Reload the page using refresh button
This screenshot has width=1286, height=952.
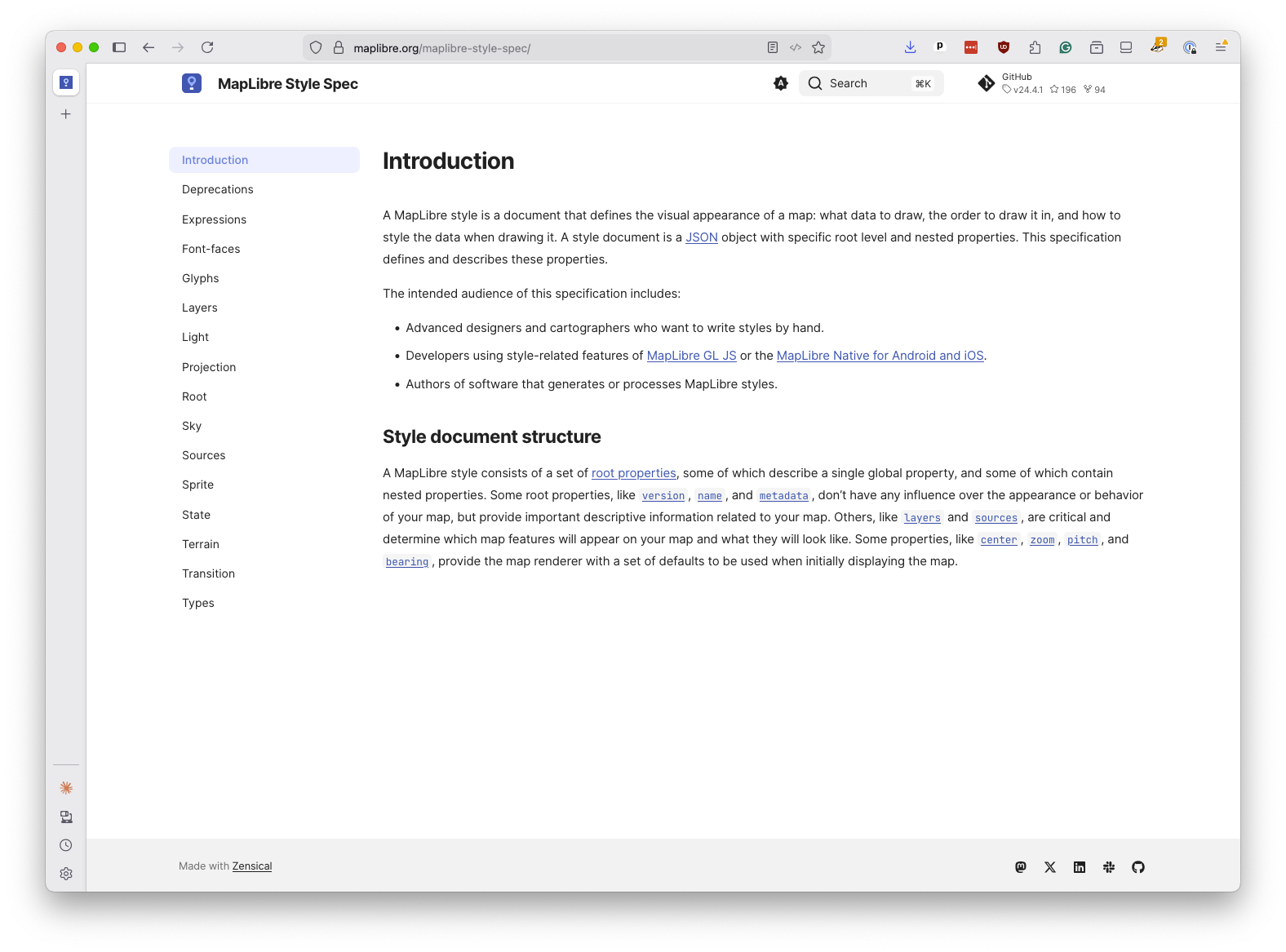pyautogui.click(x=207, y=47)
